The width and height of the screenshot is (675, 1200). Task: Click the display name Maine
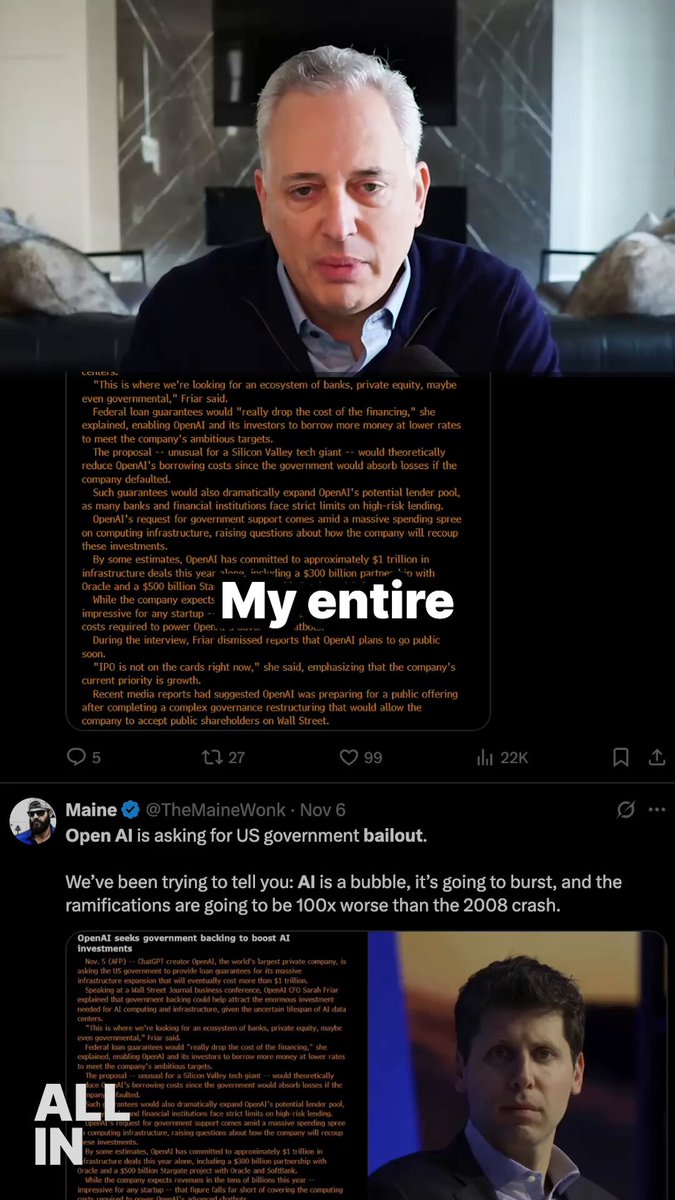click(x=91, y=809)
